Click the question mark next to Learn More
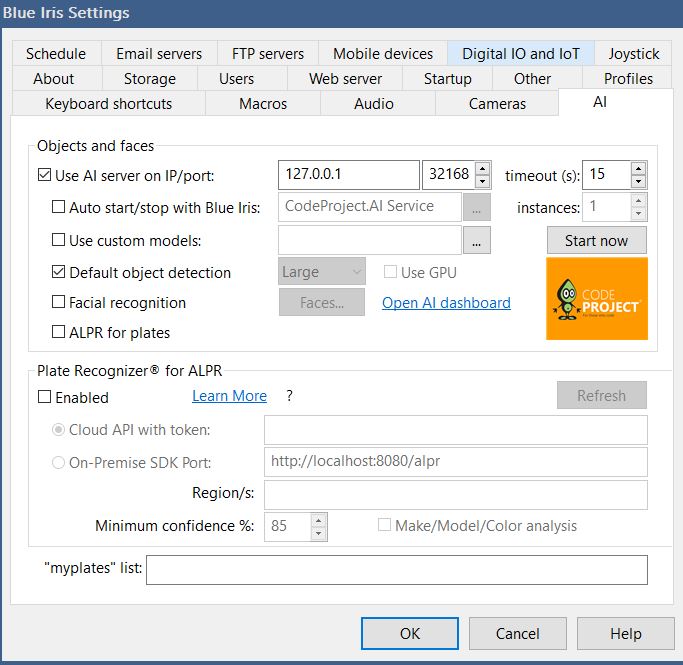The image size is (683, 665). (x=290, y=395)
